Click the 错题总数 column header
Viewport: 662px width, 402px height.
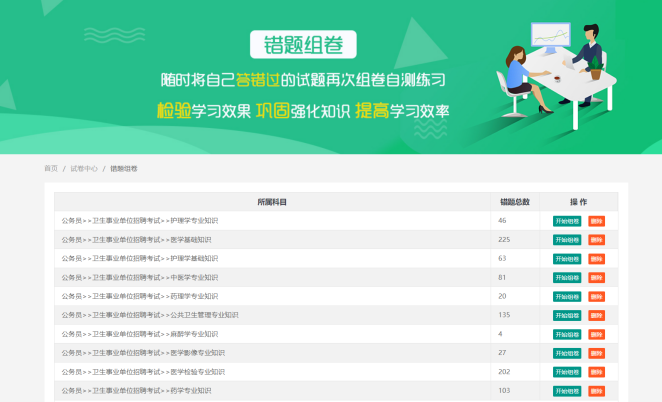(515, 202)
